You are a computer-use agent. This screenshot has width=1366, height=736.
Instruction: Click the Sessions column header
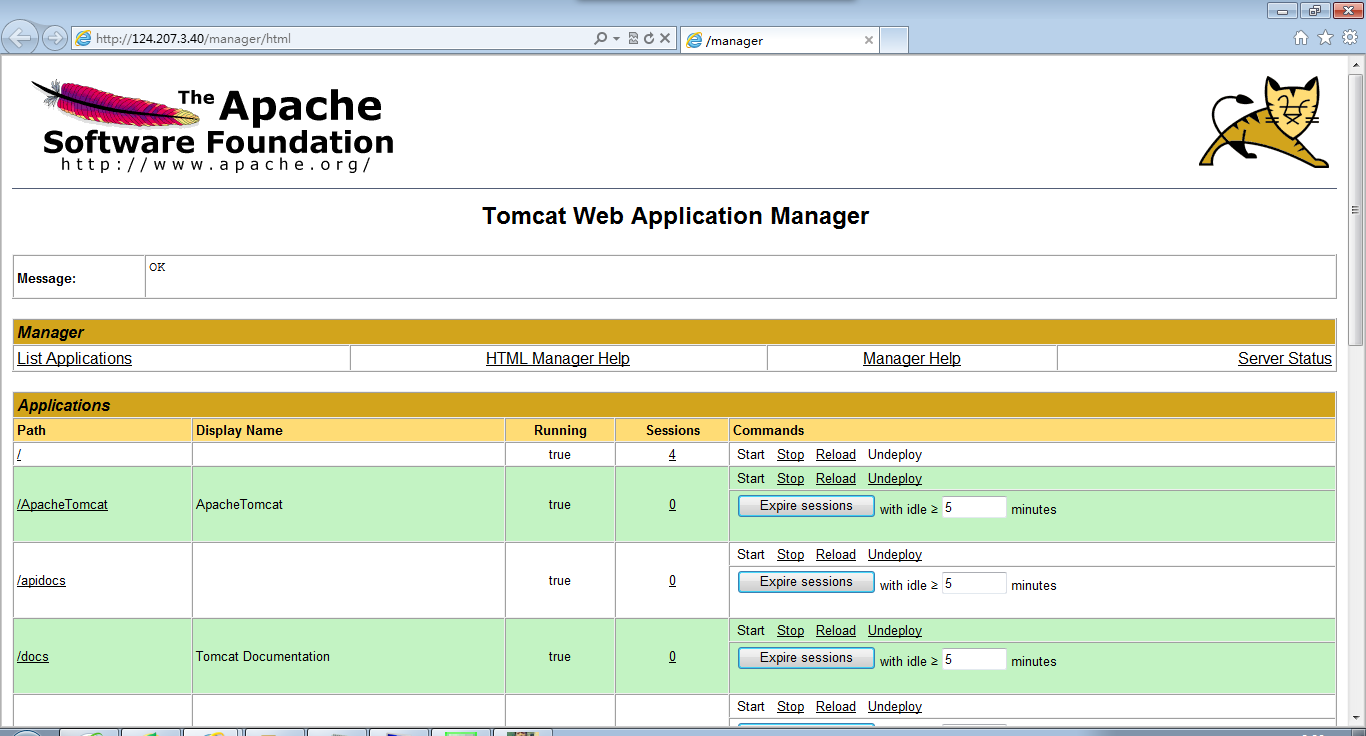tap(673, 431)
